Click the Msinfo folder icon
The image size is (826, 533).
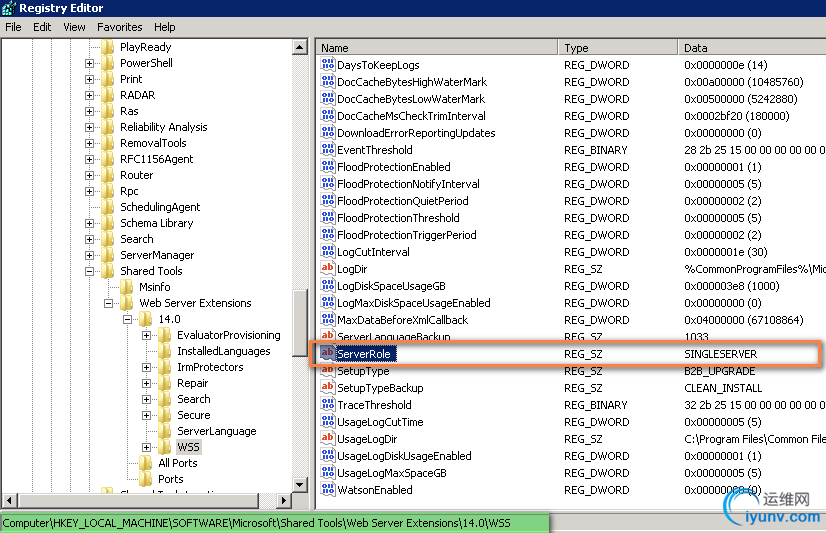point(126,287)
